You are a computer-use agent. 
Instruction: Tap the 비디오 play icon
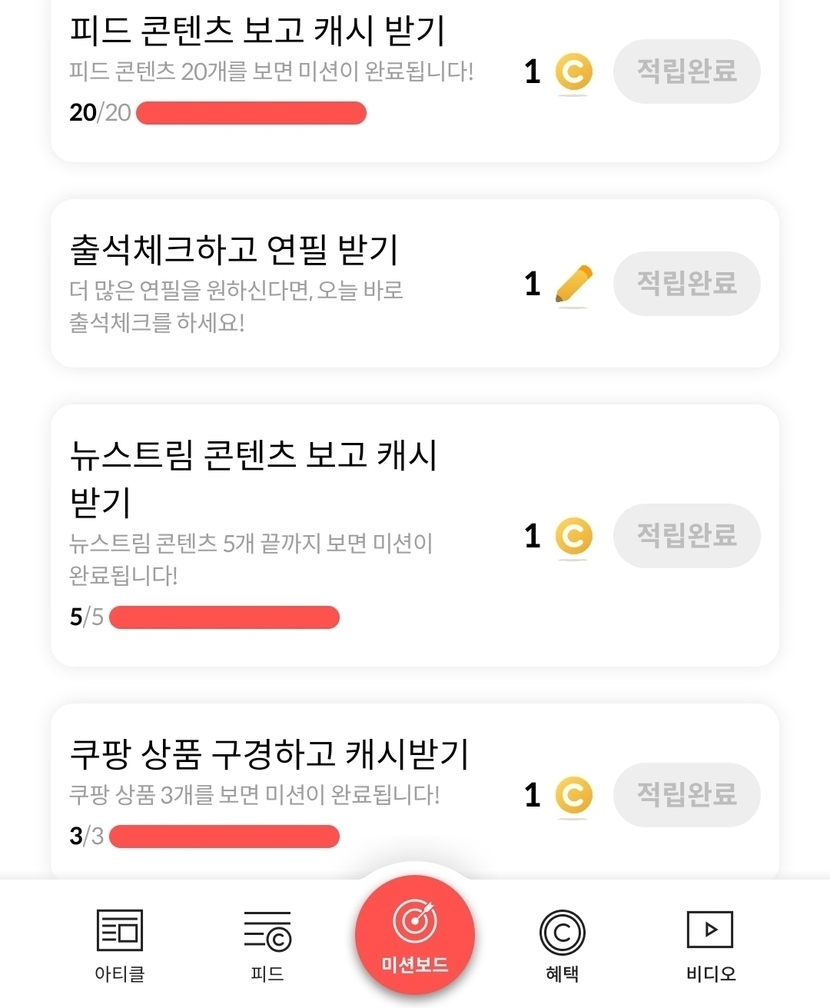(x=710, y=930)
